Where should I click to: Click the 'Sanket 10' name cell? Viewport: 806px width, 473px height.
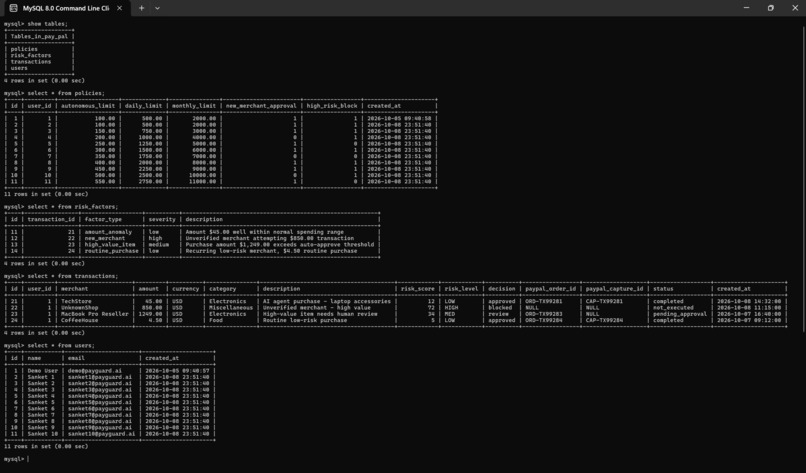(43, 434)
